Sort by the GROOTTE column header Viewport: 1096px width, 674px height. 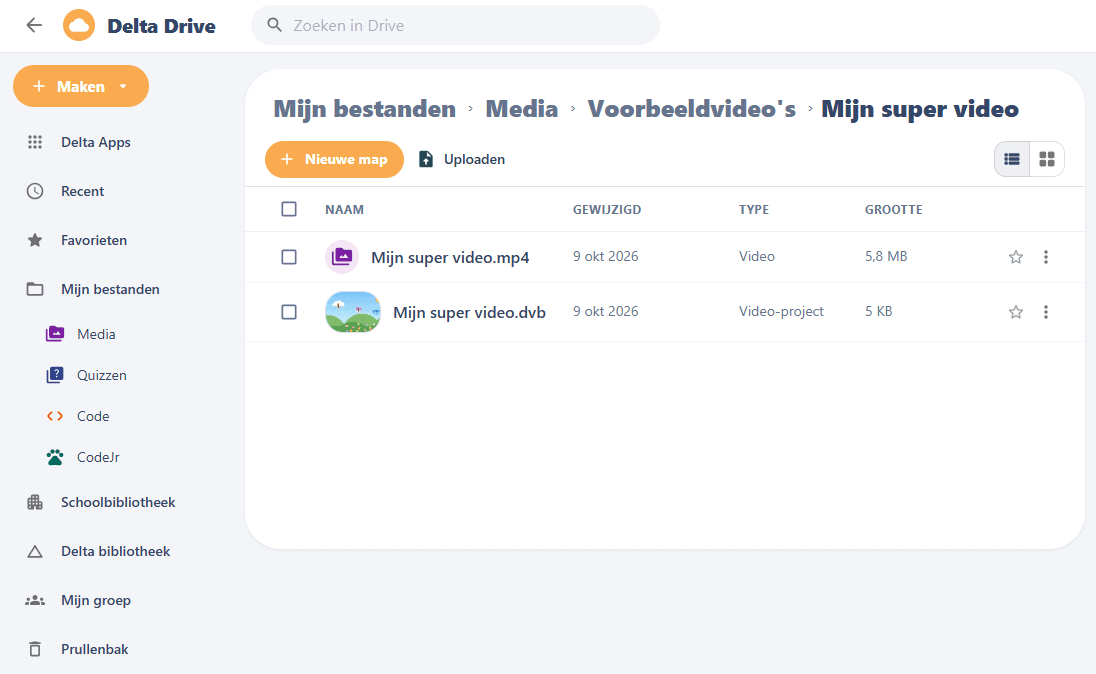893,209
